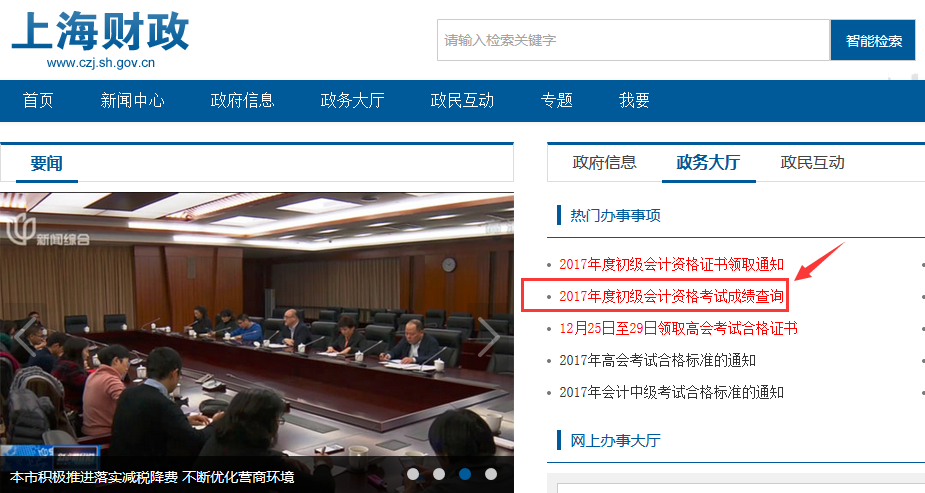Viewport: 925px width, 493px height.
Task: Select the second carousel indicator dot
Action: pos(439,474)
